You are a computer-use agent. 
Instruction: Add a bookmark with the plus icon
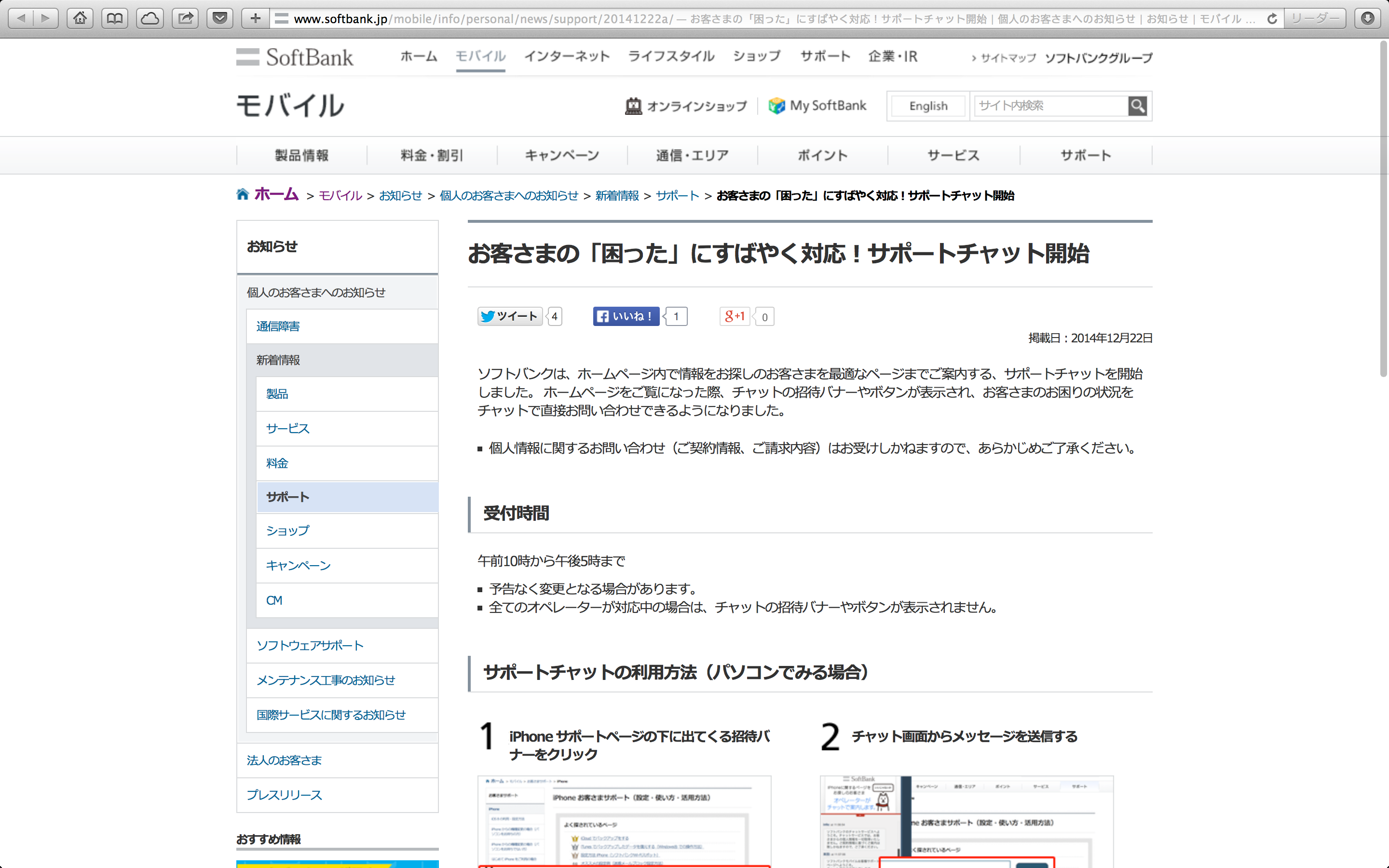[256, 18]
